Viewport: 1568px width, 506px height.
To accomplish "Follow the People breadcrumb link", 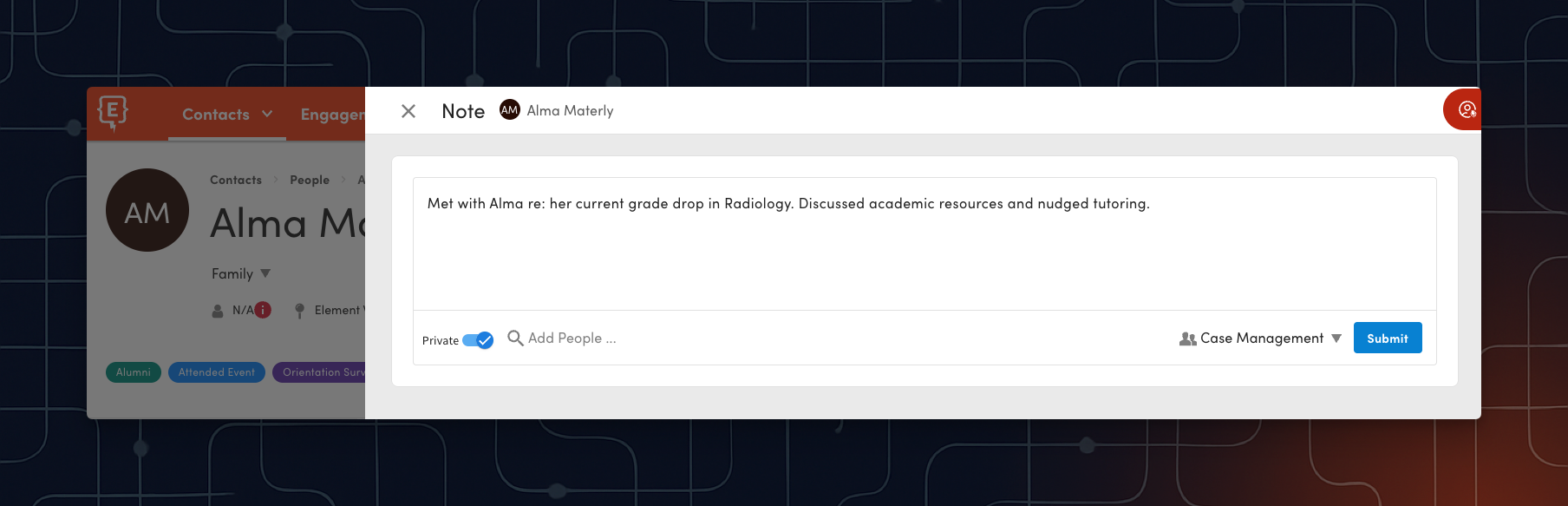I will coord(310,180).
